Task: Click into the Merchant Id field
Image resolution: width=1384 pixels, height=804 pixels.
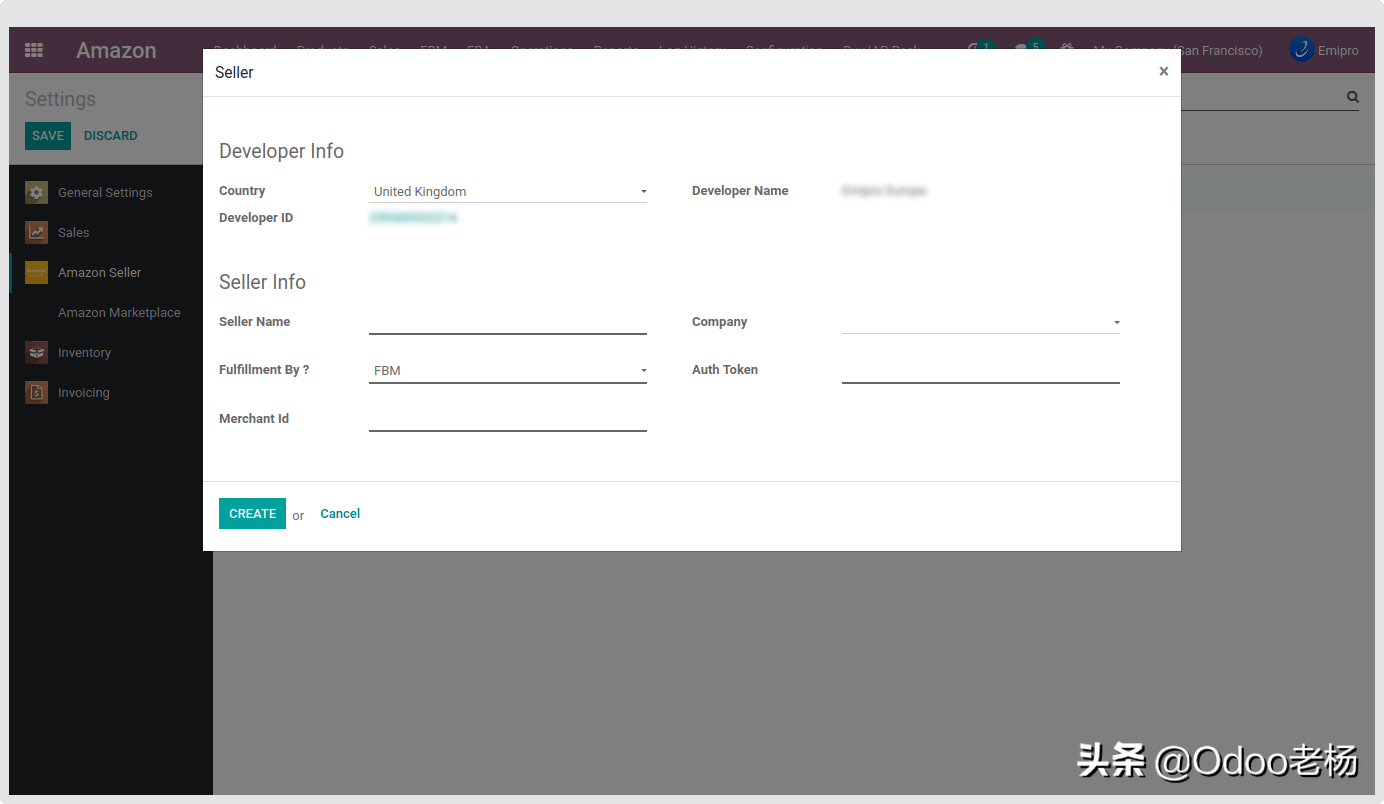Action: point(508,419)
